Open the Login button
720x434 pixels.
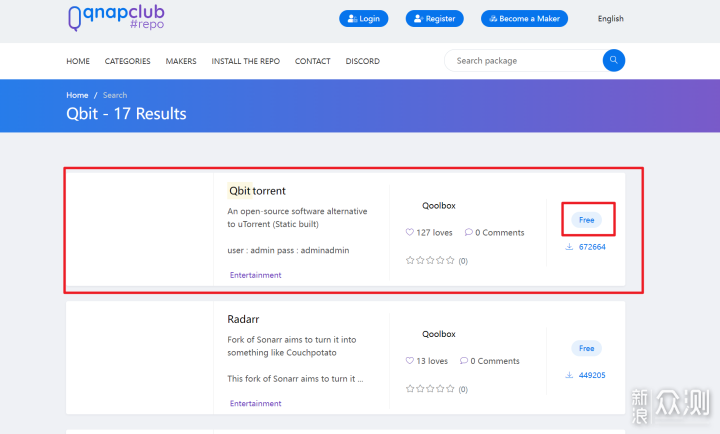point(364,18)
